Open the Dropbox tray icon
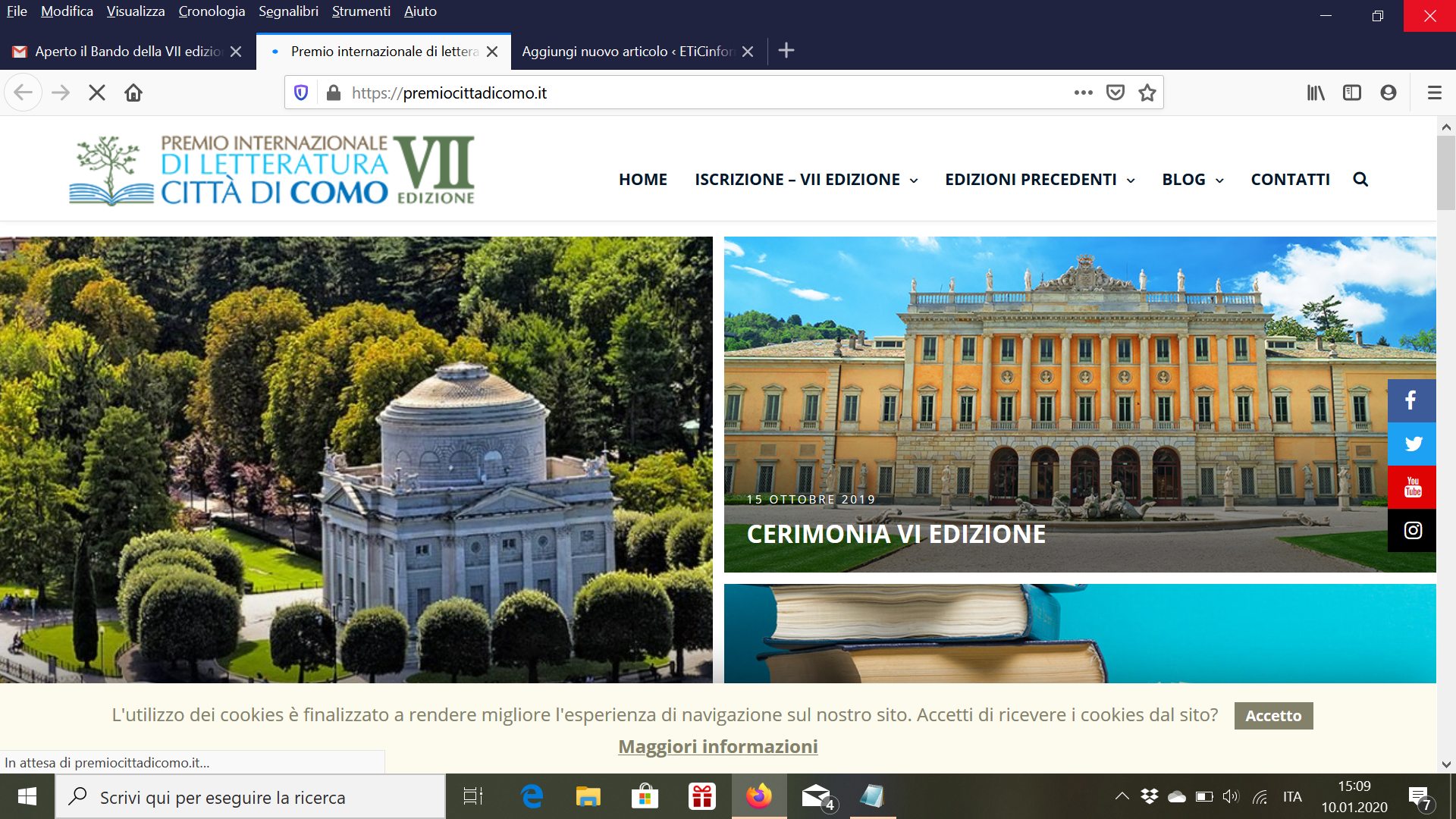 (1150, 796)
